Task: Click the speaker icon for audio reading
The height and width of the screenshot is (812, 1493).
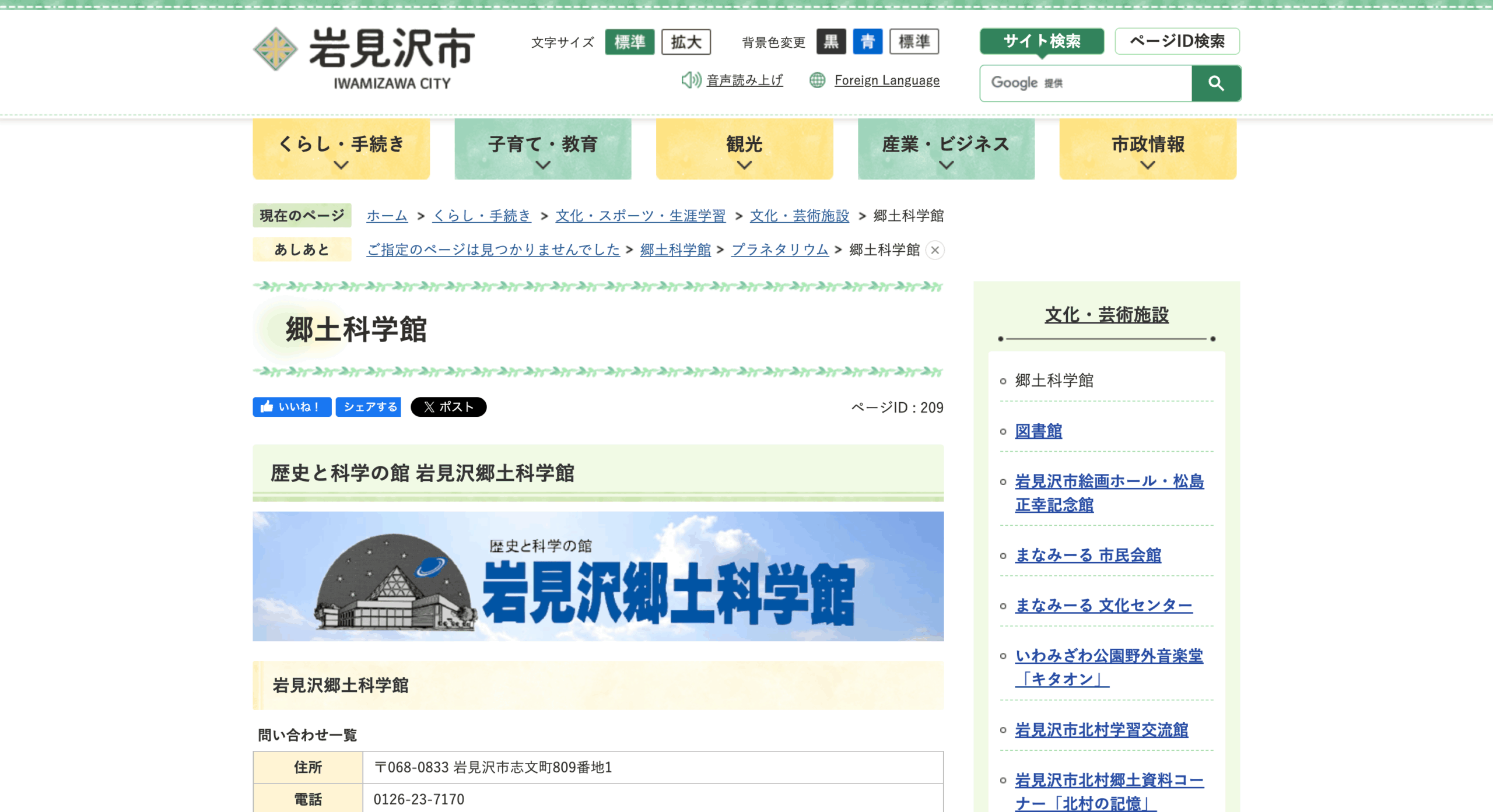Action: click(x=691, y=80)
